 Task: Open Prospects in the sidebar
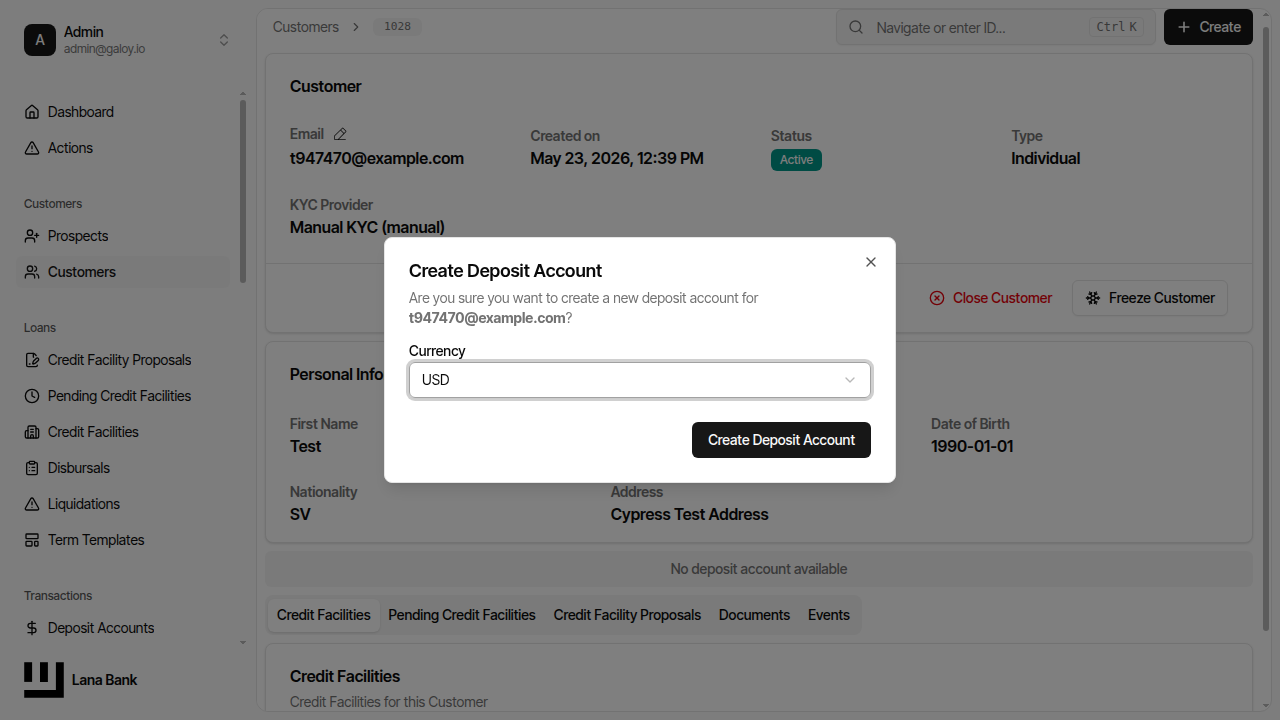coord(124,236)
